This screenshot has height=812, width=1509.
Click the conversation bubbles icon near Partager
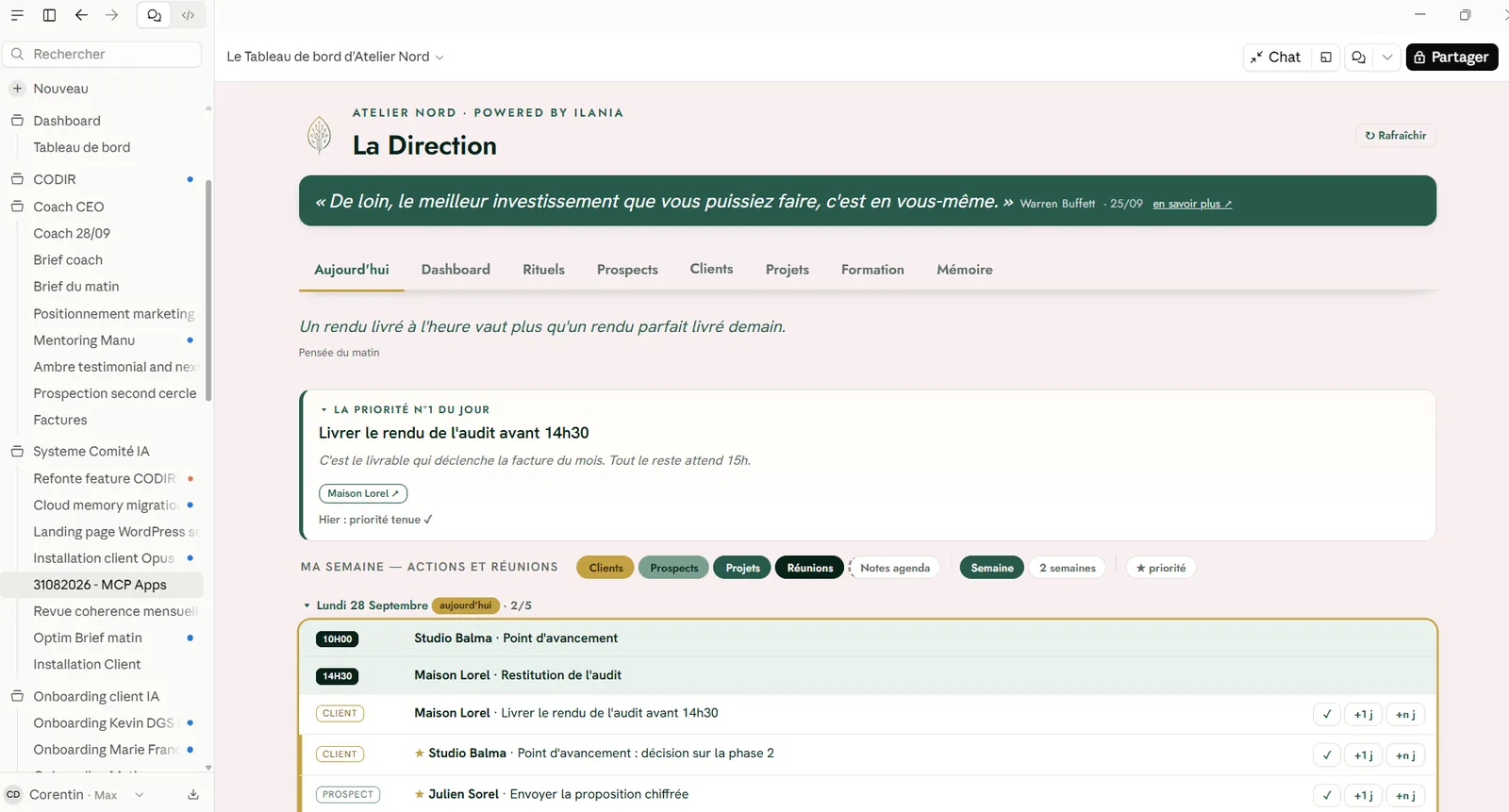(x=1358, y=58)
